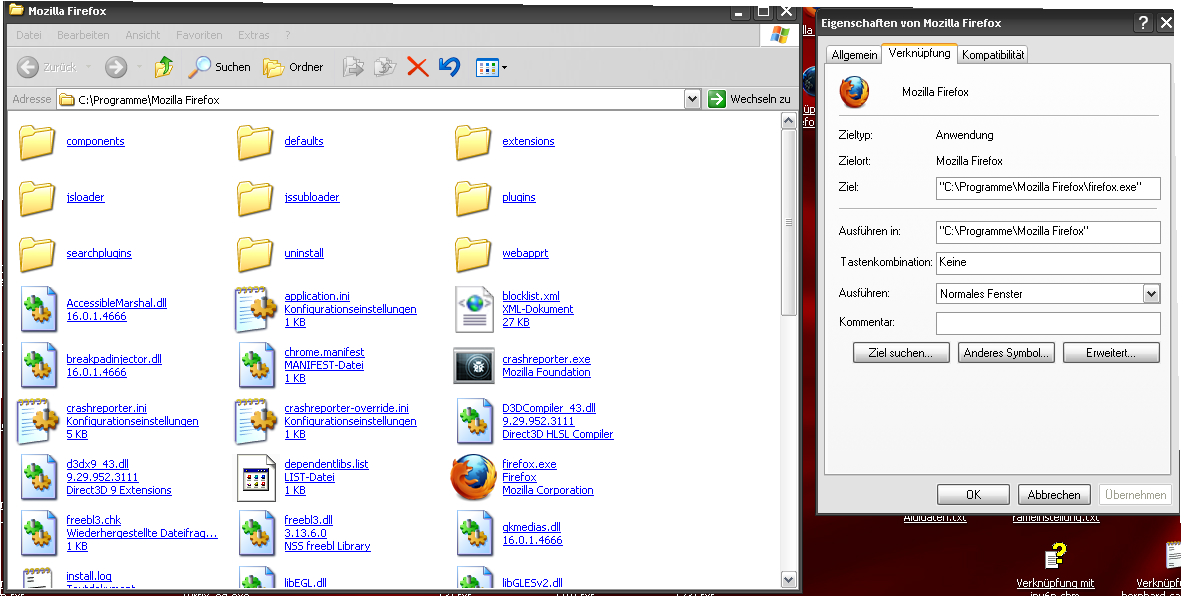Open the Favoriten menu
The width and height of the screenshot is (1191, 606).
coord(199,35)
